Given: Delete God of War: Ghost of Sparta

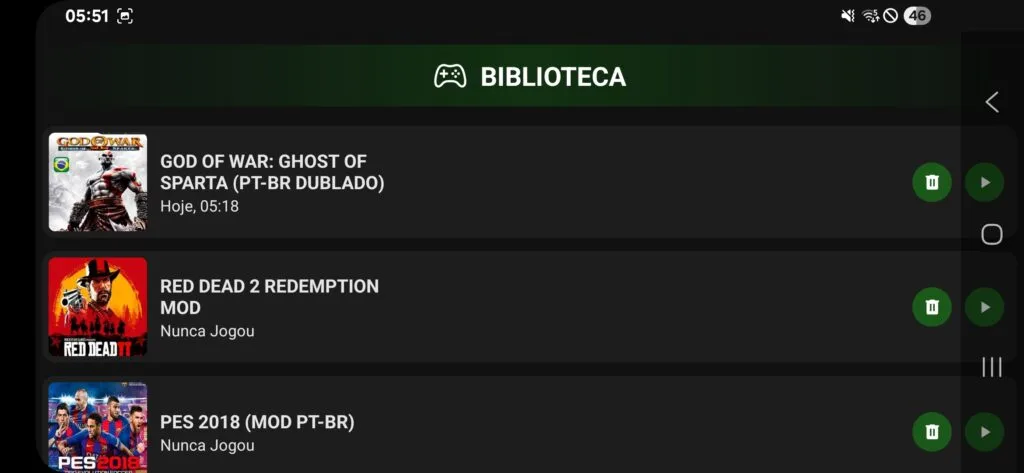Looking at the screenshot, I should tap(932, 182).
